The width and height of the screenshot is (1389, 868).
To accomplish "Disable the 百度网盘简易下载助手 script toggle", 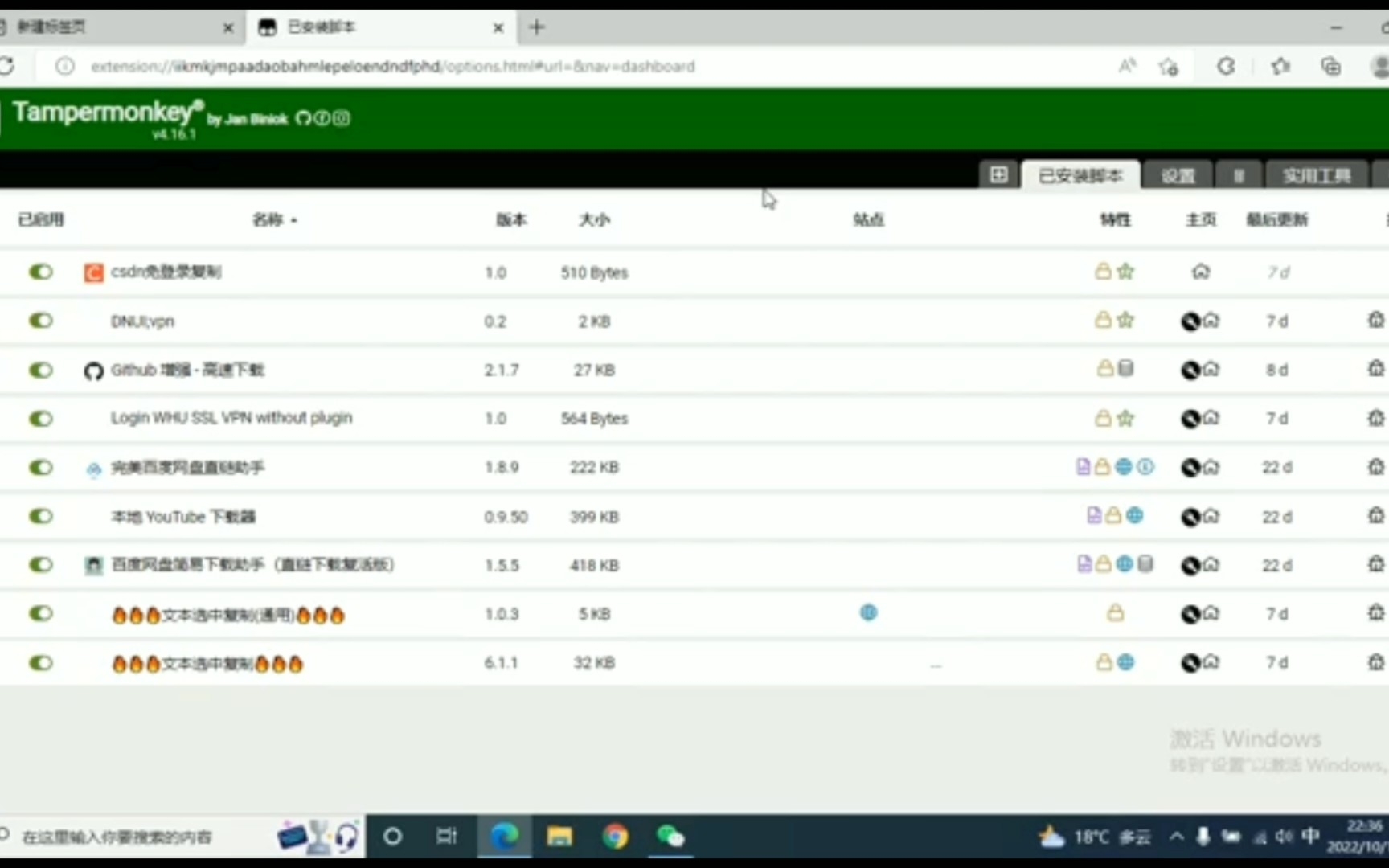I will 40,564.
